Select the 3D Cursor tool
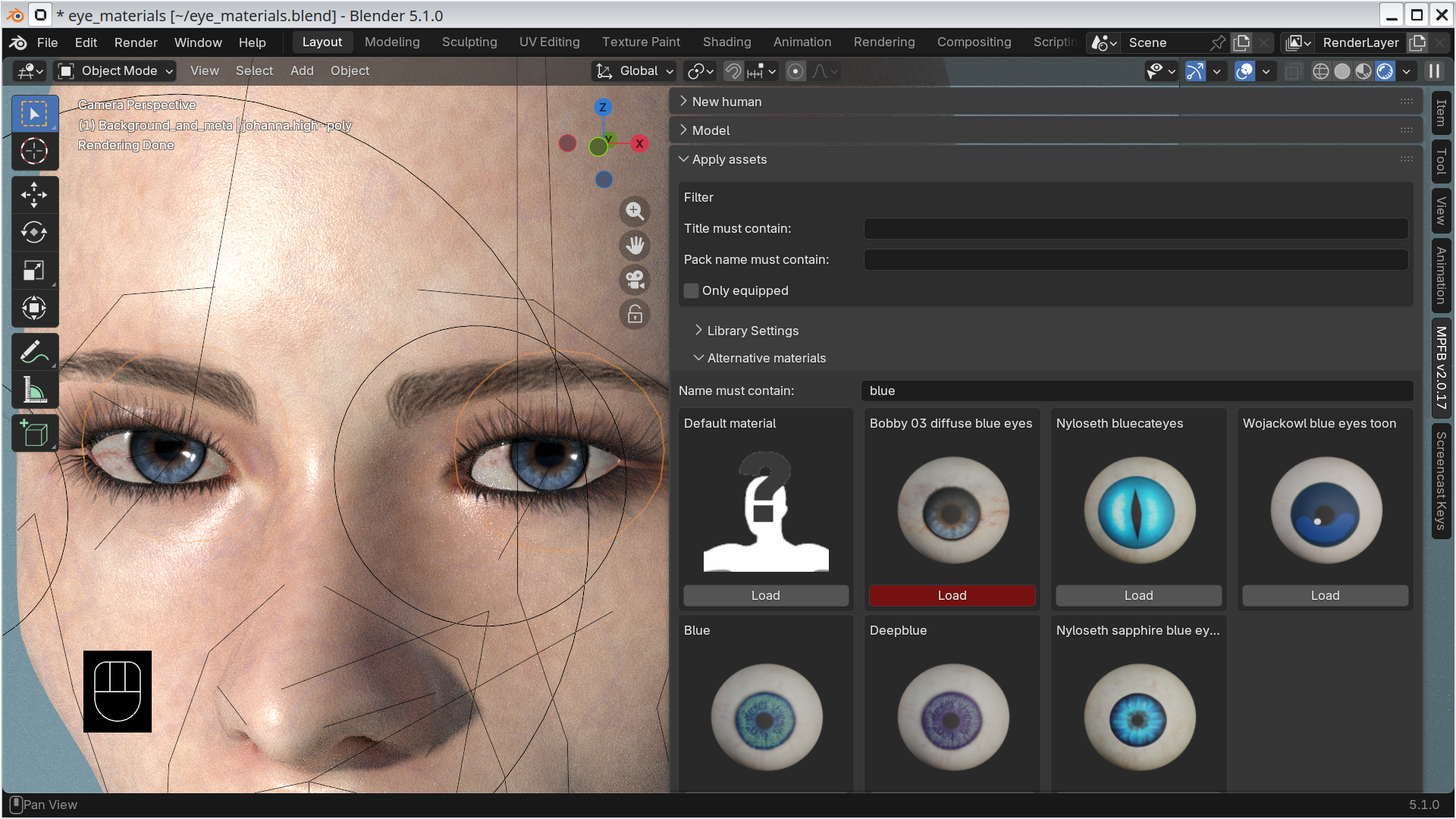1456x819 pixels. tap(34, 152)
